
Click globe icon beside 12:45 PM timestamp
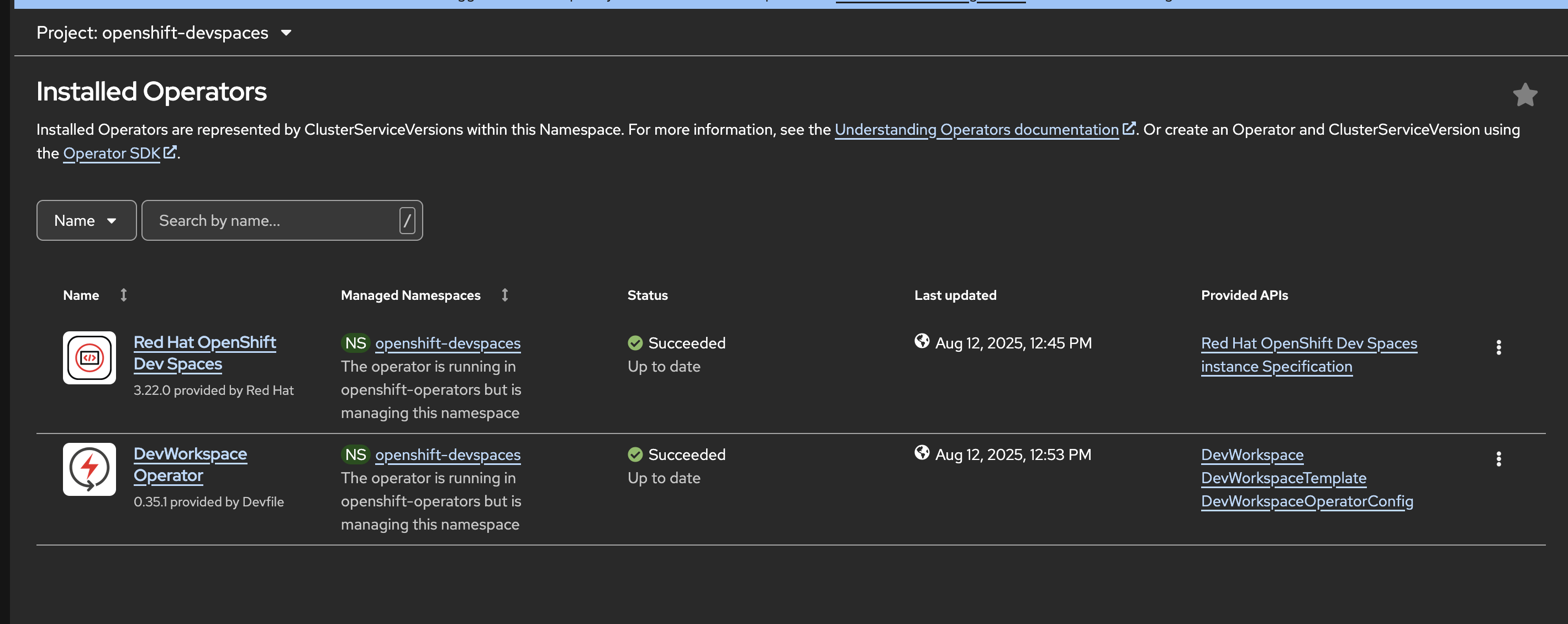pyautogui.click(x=922, y=341)
